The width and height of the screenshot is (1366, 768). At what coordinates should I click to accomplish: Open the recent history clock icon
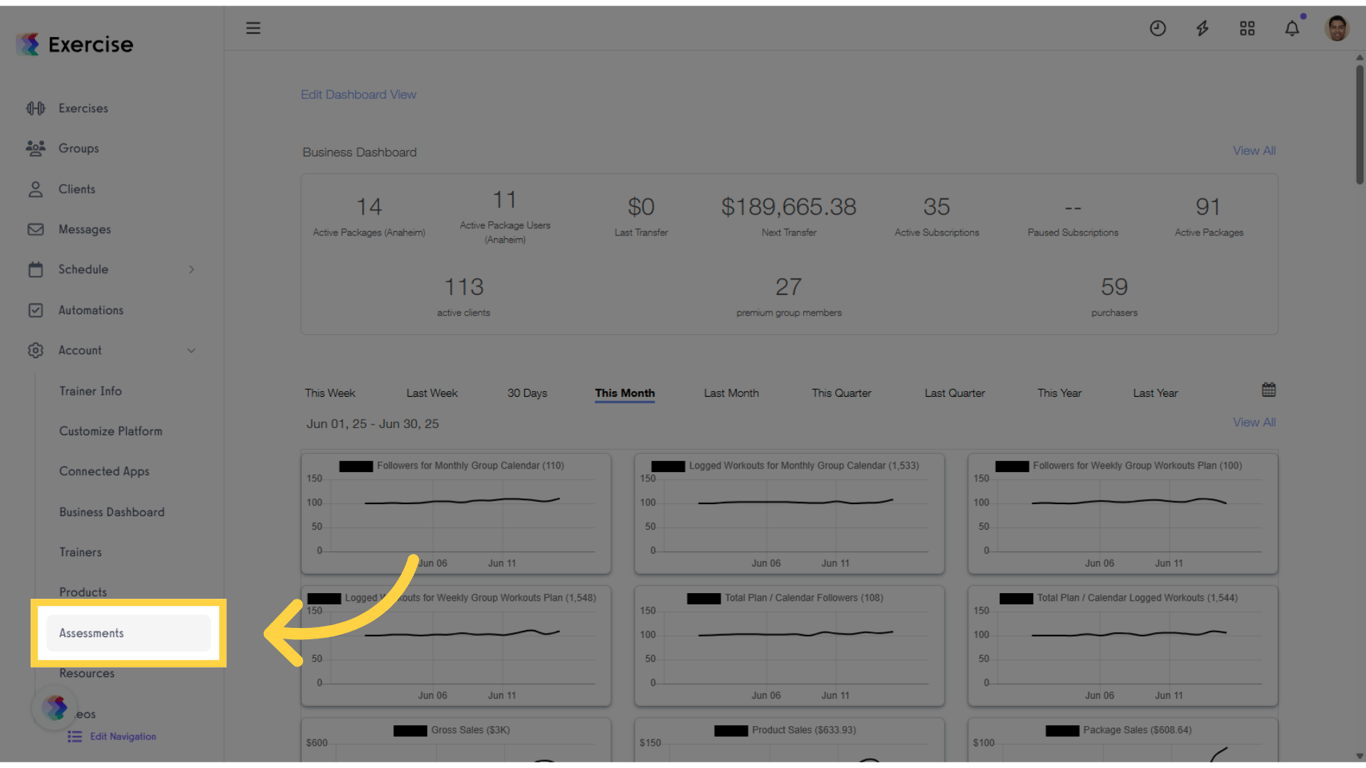[x=1157, y=28]
